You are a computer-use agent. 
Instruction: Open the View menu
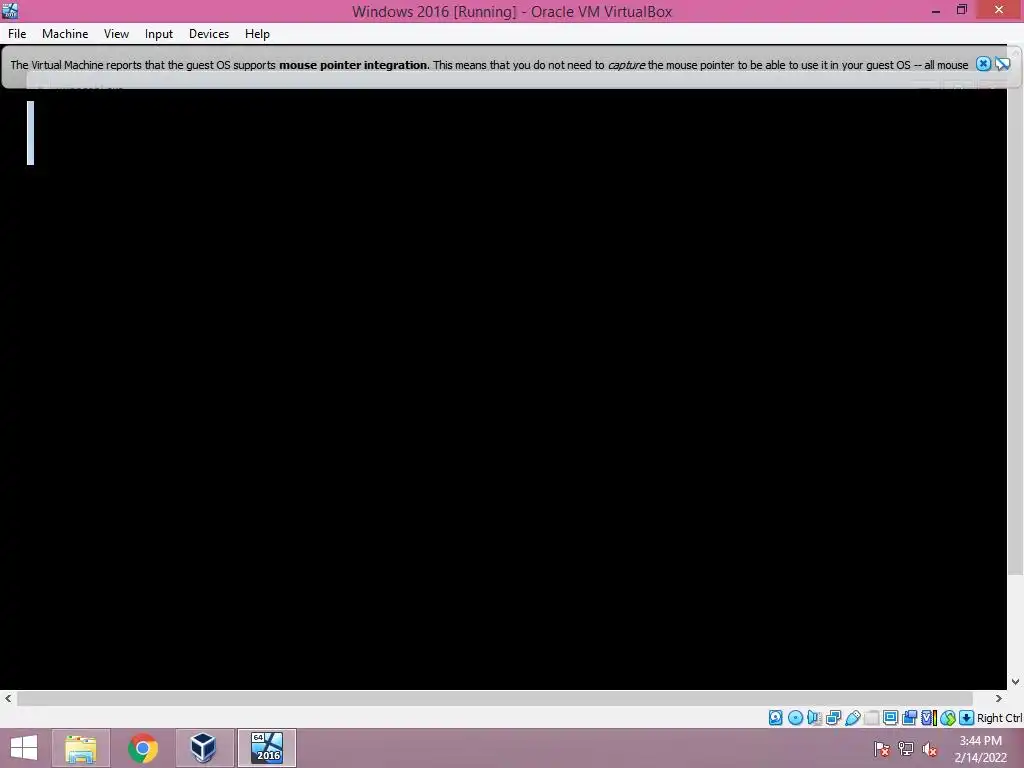tap(116, 34)
